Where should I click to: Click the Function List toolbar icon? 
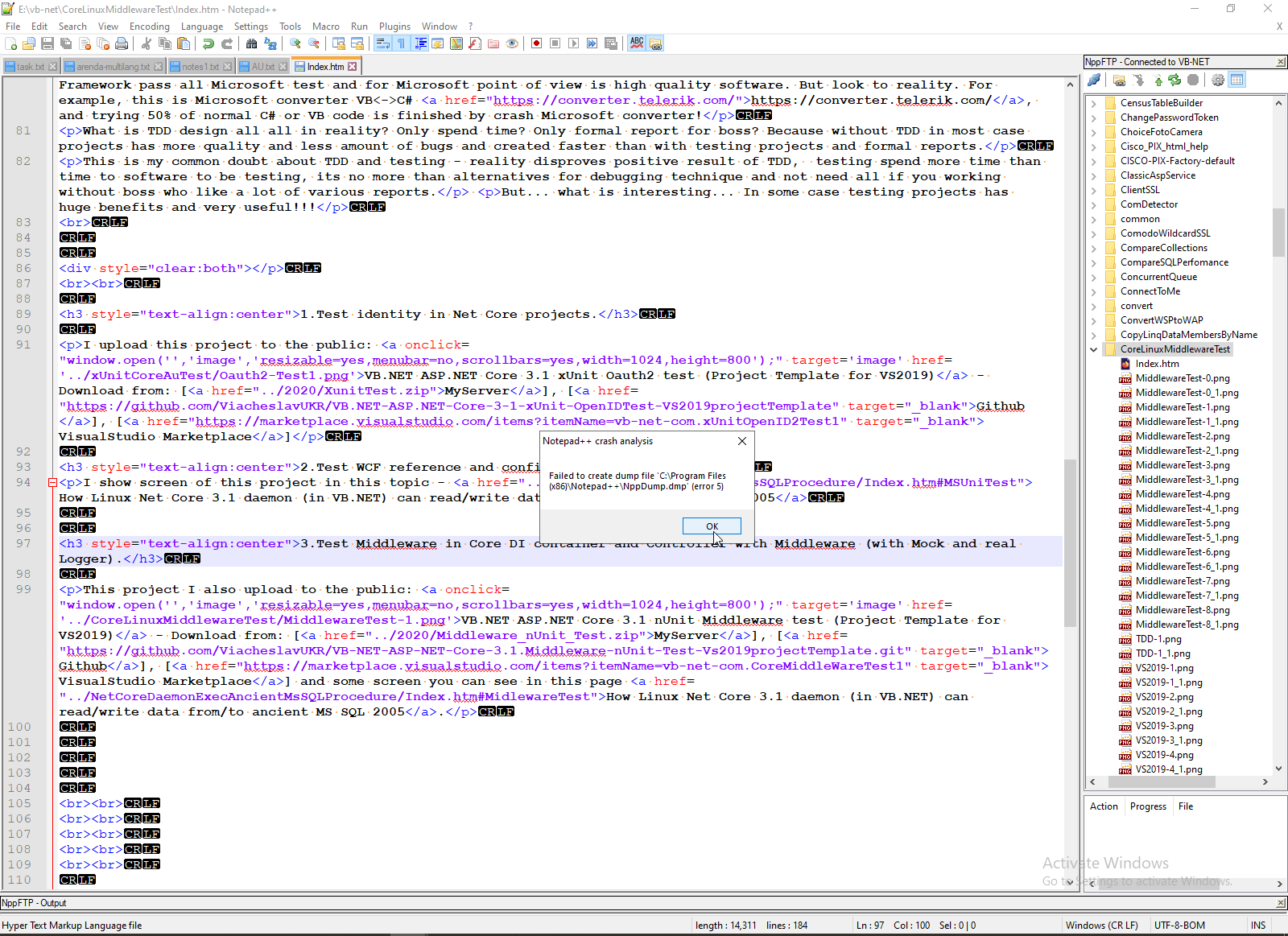click(x=475, y=43)
